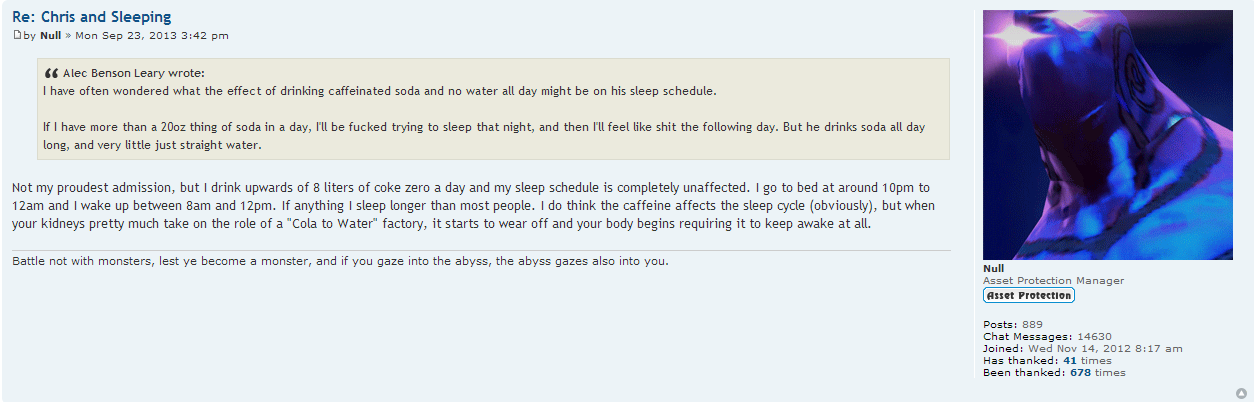Click "Alec Benson Leary wrote:" quote header
This screenshot has height=402, width=1254.
[133, 73]
